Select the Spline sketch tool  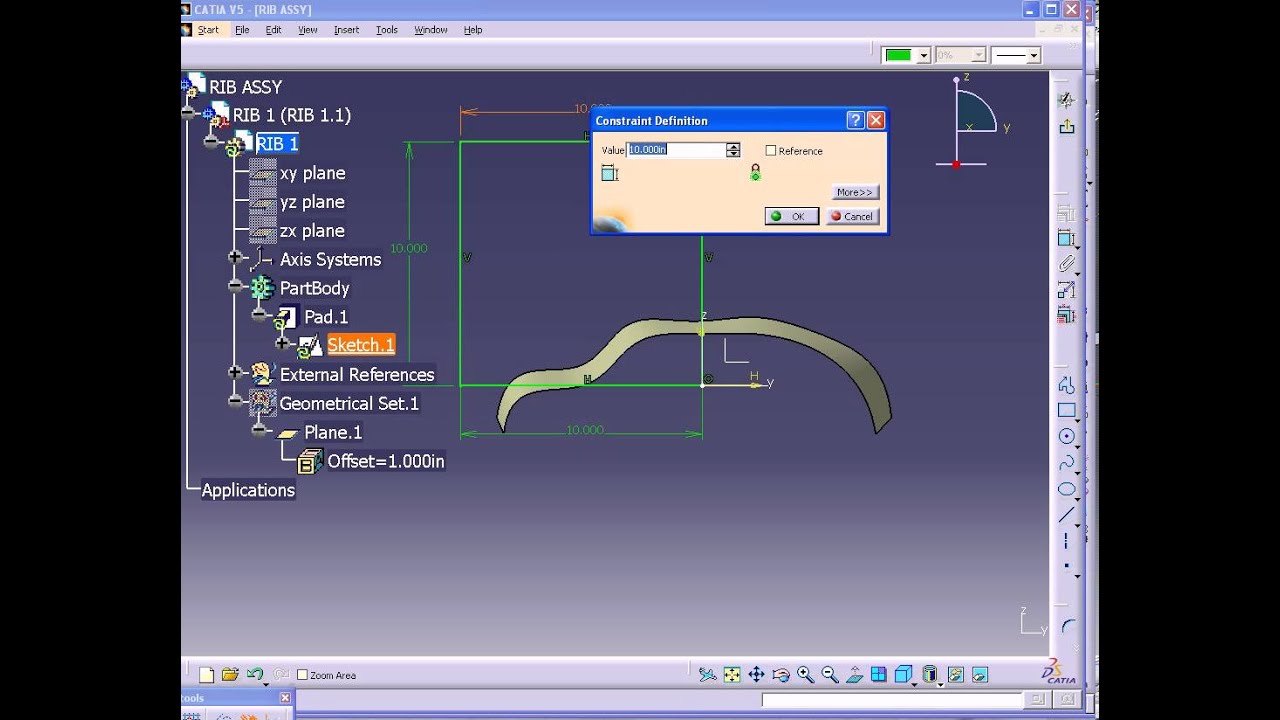coord(1066,463)
